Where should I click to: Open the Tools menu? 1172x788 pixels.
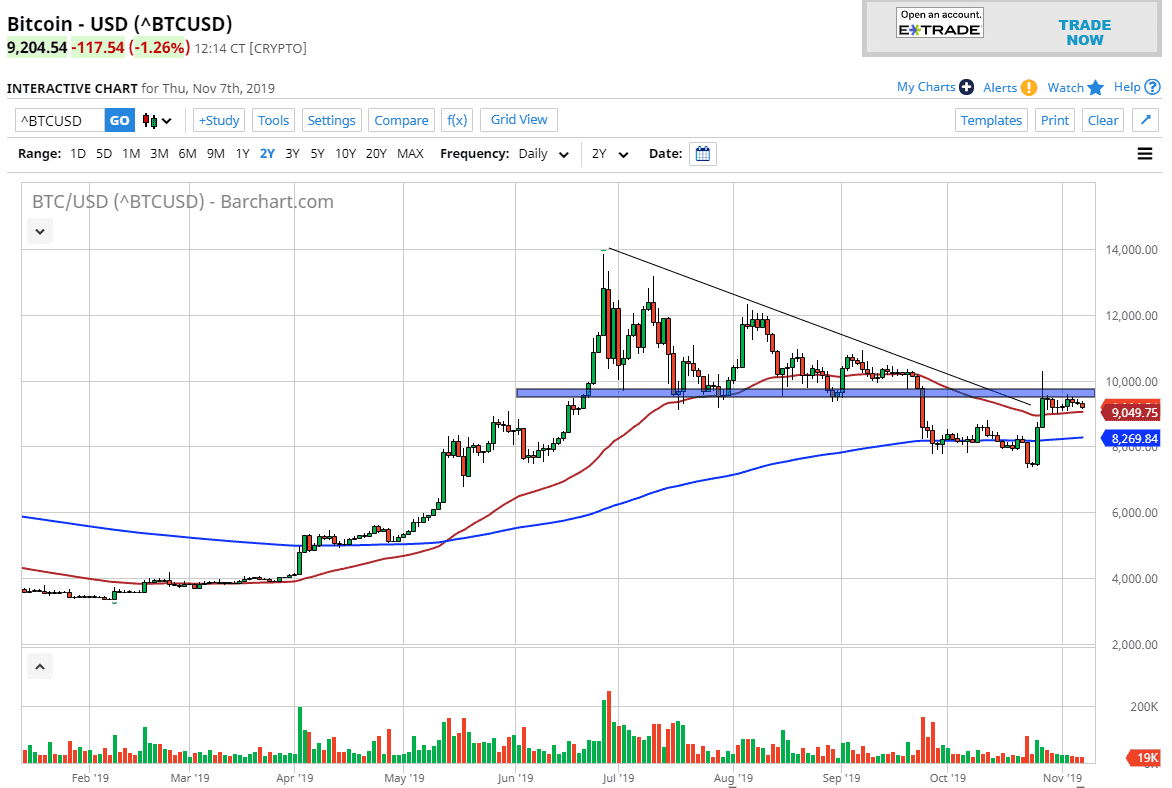[273, 119]
